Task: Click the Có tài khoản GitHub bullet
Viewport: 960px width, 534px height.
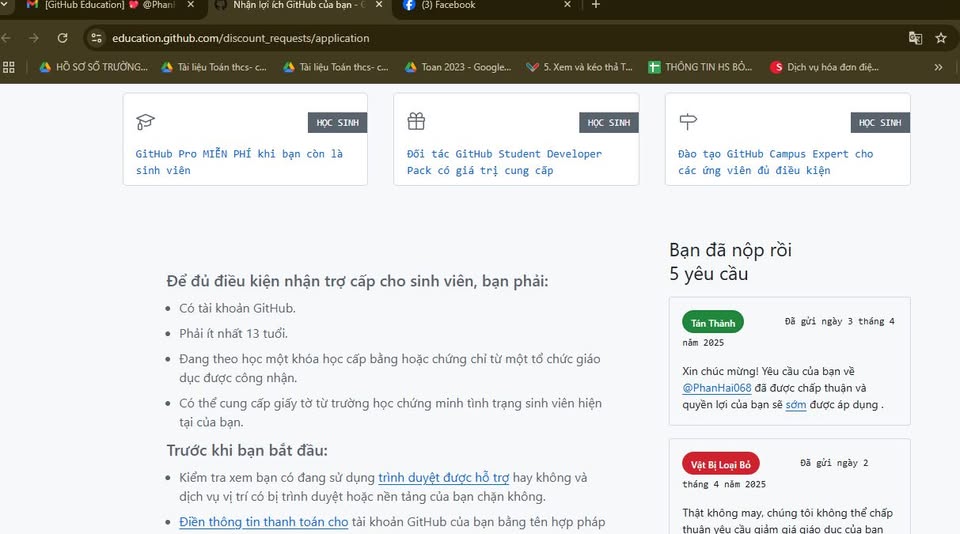Action: click(x=238, y=308)
